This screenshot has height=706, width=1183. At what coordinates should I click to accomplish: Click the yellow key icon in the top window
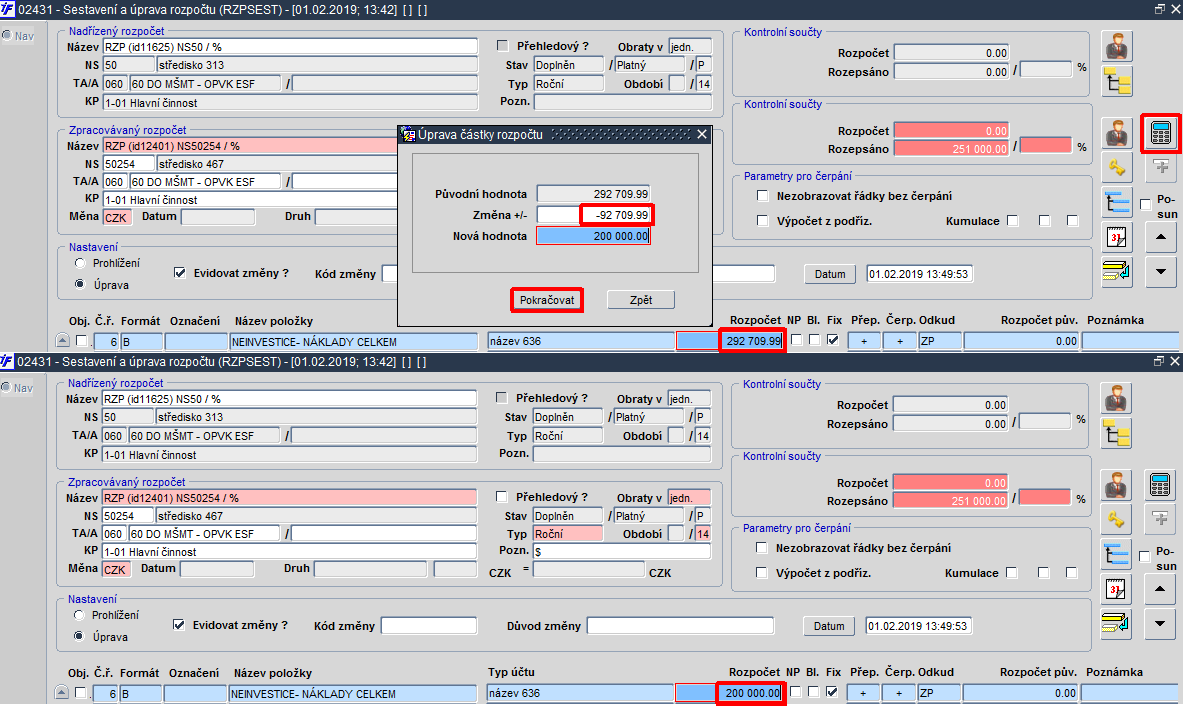coord(1117,167)
